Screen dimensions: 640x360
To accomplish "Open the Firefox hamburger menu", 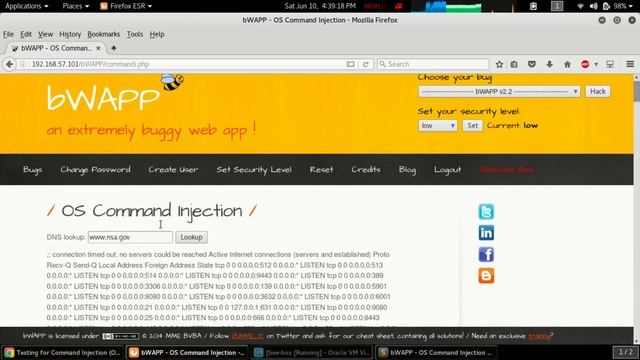I will click(x=630, y=64).
